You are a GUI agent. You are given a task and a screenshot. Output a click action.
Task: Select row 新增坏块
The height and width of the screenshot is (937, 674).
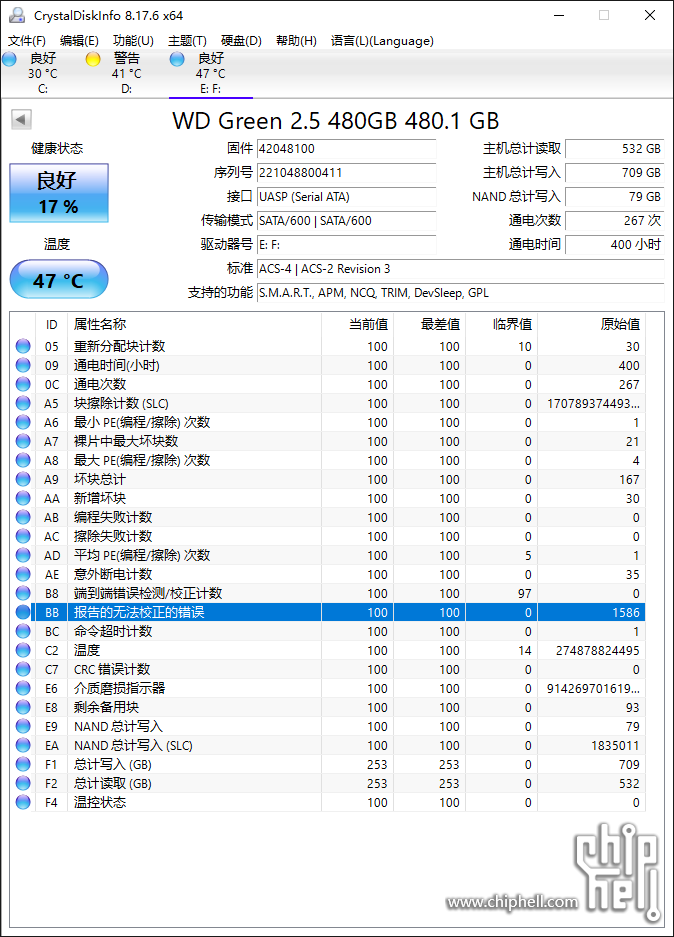coord(327,498)
